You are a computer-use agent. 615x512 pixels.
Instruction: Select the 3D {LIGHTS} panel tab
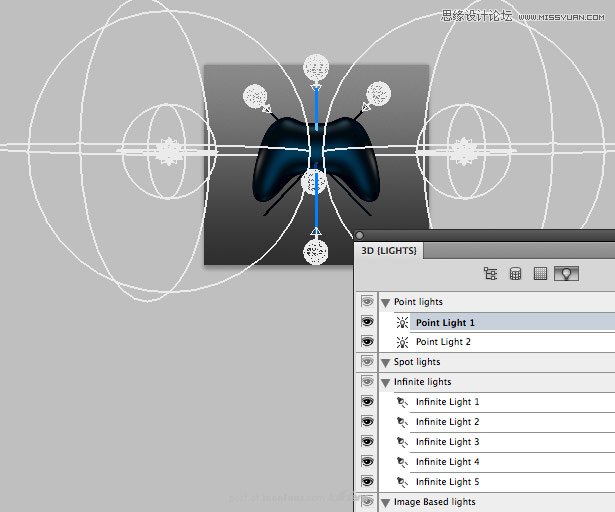389,250
